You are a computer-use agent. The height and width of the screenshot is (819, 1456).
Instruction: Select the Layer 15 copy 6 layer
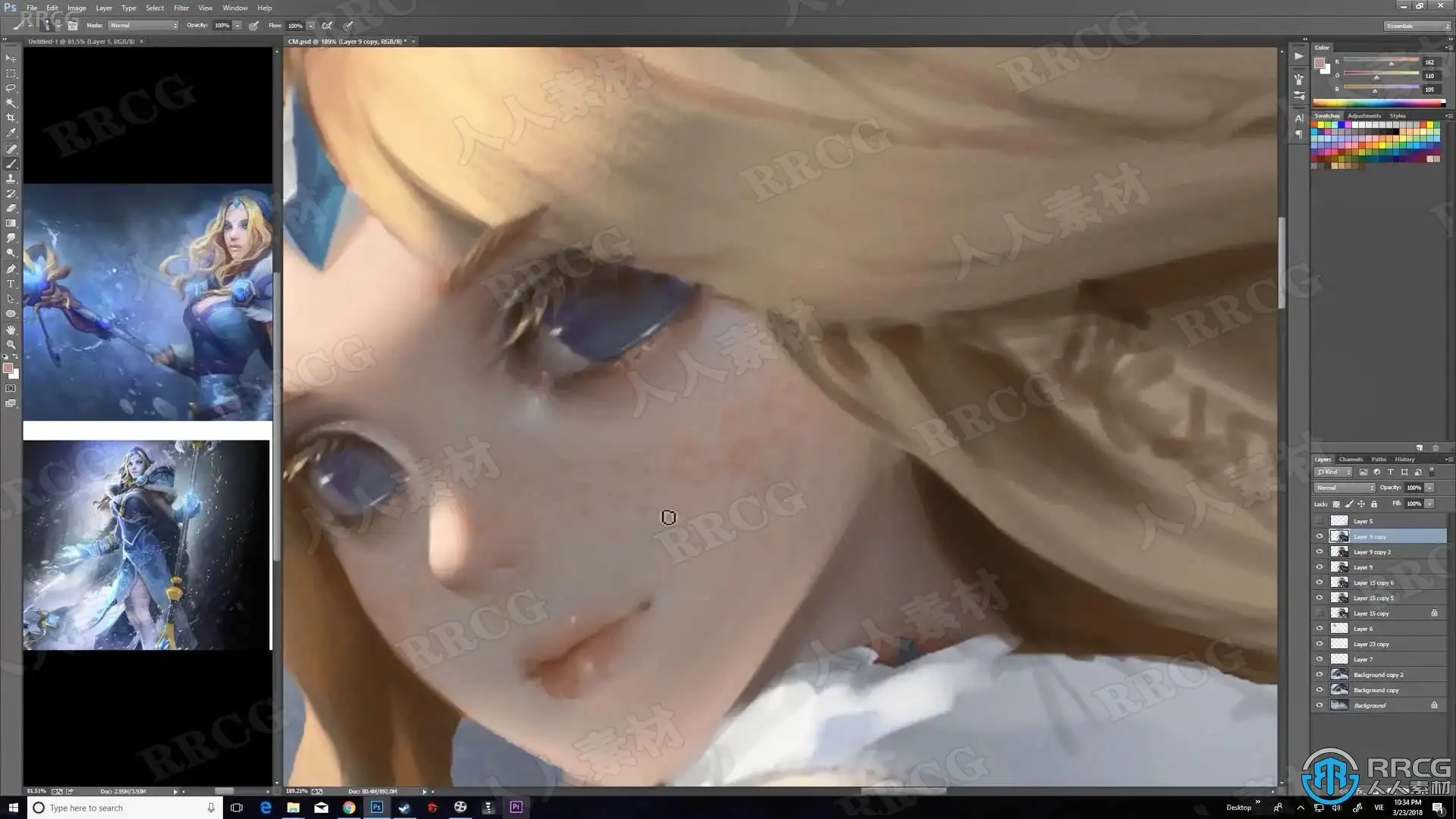(x=1373, y=582)
